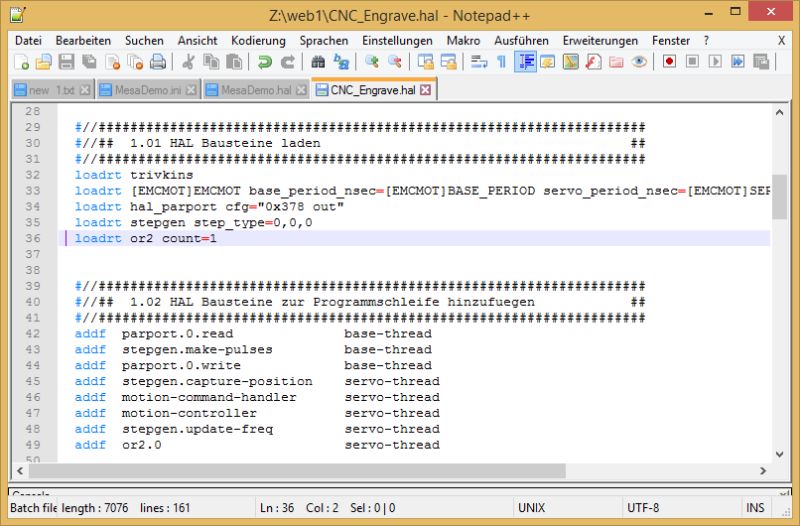Close the MesaDemo.ini tab
Viewport: 800px width, 526px height.
[191, 90]
